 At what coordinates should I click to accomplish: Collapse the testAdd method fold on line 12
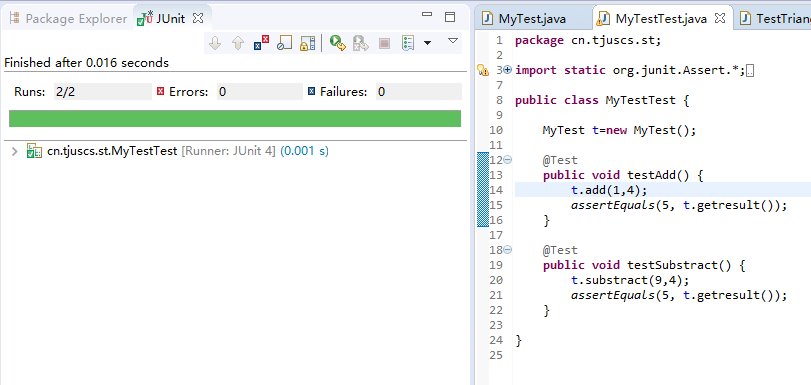pyautogui.click(x=507, y=160)
